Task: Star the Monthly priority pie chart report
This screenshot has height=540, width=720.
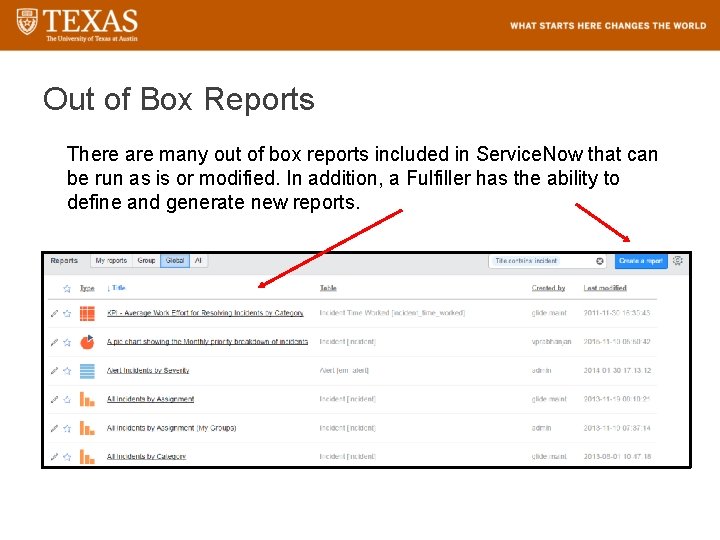Action: (x=67, y=343)
